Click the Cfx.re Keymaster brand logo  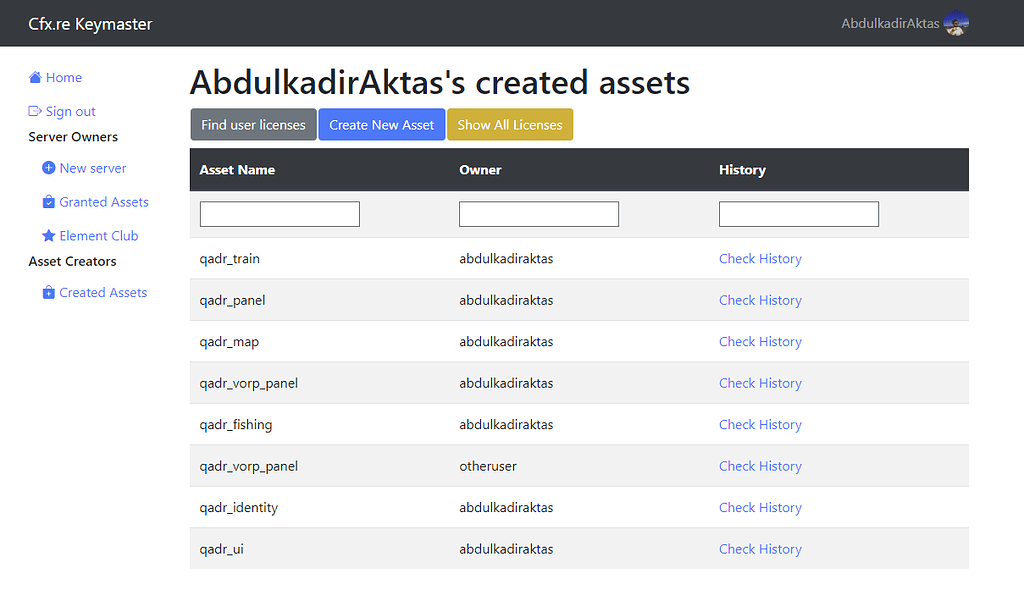(x=90, y=23)
